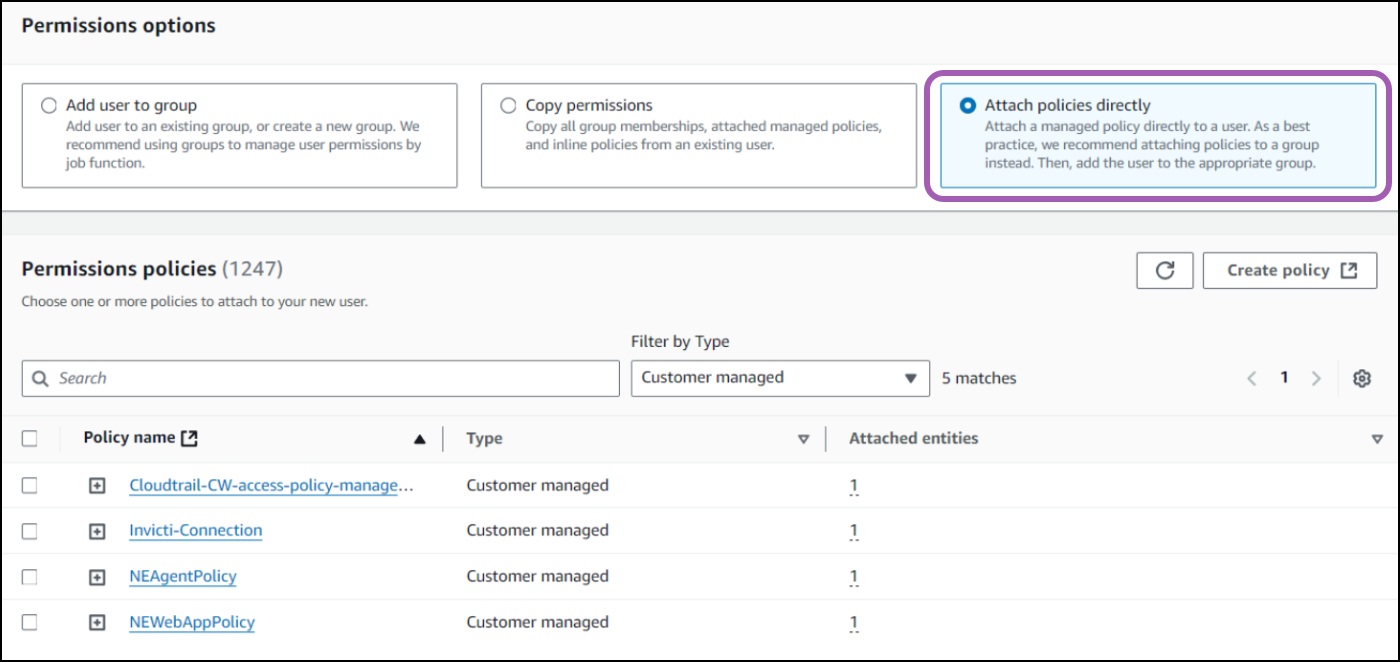
Task: Expand details for NEAgentPolicy
Action: tap(97, 576)
